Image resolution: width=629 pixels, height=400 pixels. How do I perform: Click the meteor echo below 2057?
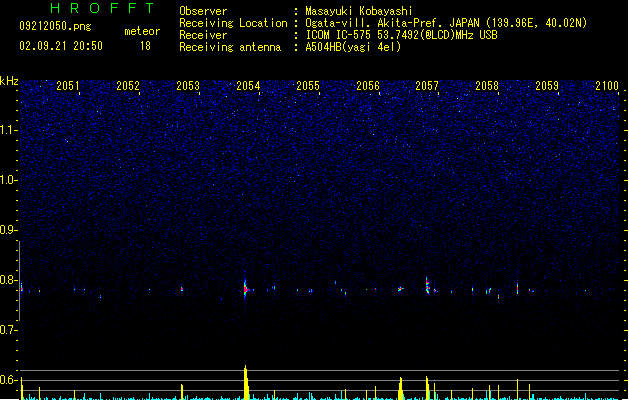(428, 286)
